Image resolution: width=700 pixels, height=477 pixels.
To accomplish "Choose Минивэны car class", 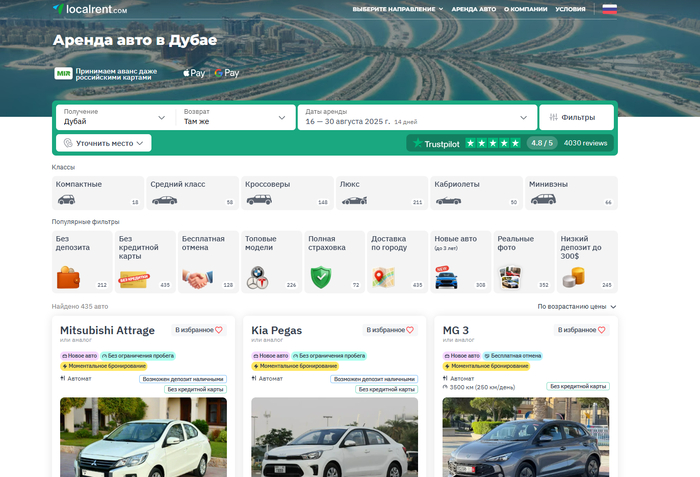I will [x=571, y=193].
